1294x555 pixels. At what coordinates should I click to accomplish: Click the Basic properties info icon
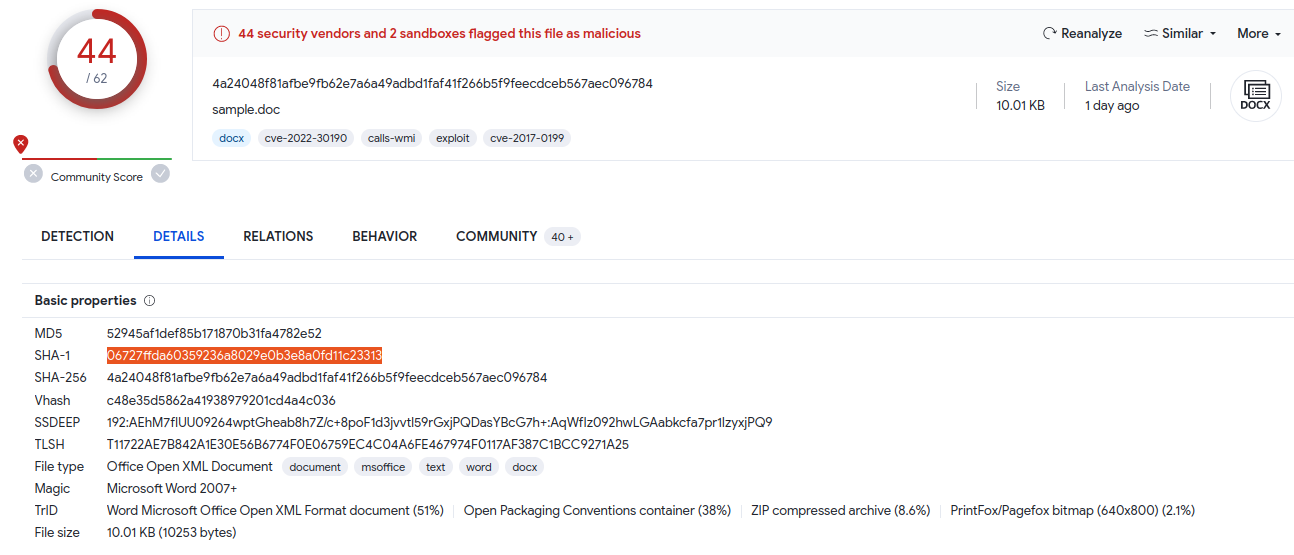pyautogui.click(x=150, y=300)
